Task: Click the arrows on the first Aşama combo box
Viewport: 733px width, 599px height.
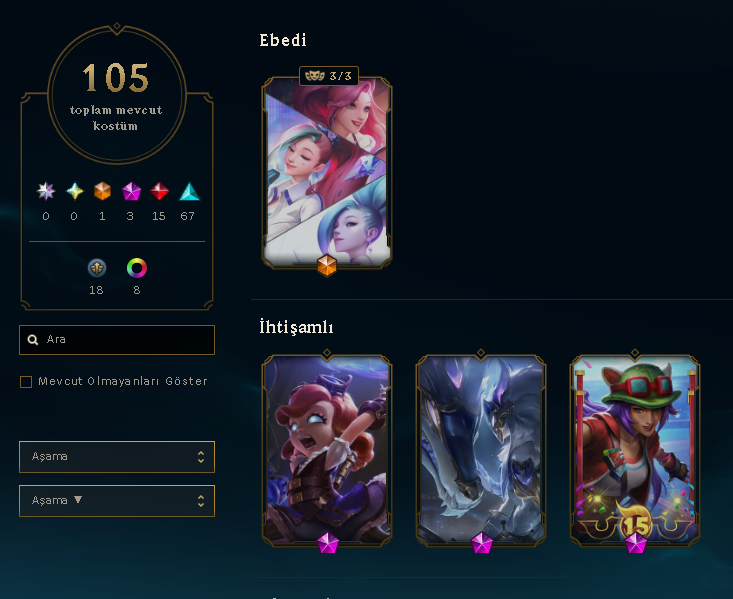Action: (201, 457)
